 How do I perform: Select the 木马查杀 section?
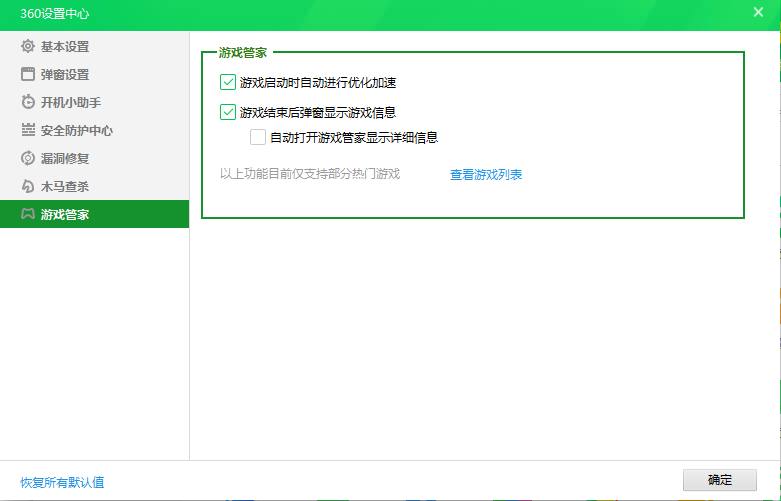95,186
